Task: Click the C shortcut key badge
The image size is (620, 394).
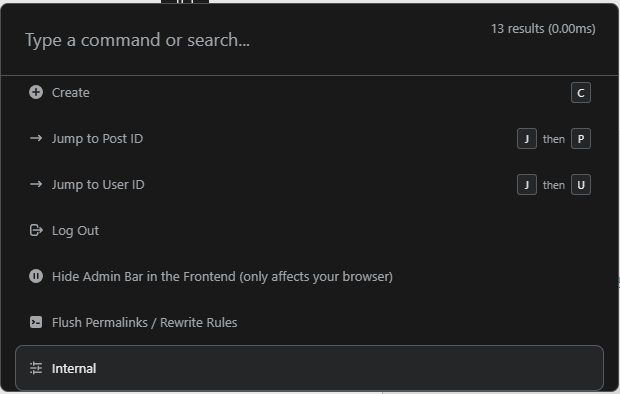Action: click(581, 93)
